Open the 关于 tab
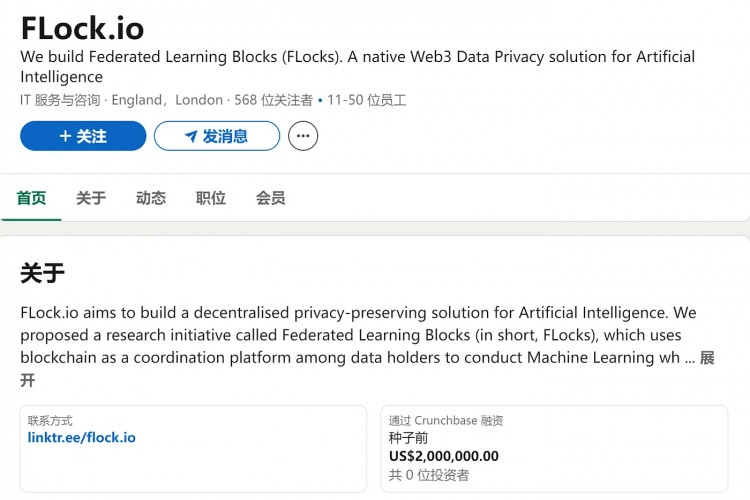The width and height of the screenshot is (750, 500). [x=91, y=198]
